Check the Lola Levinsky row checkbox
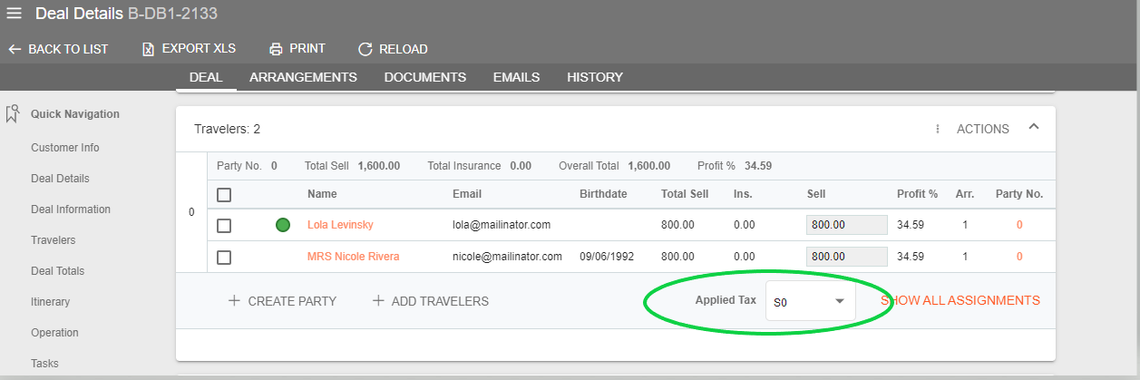Image resolution: width=1140 pixels, height=380 pixels. click(x=224, y=226)
